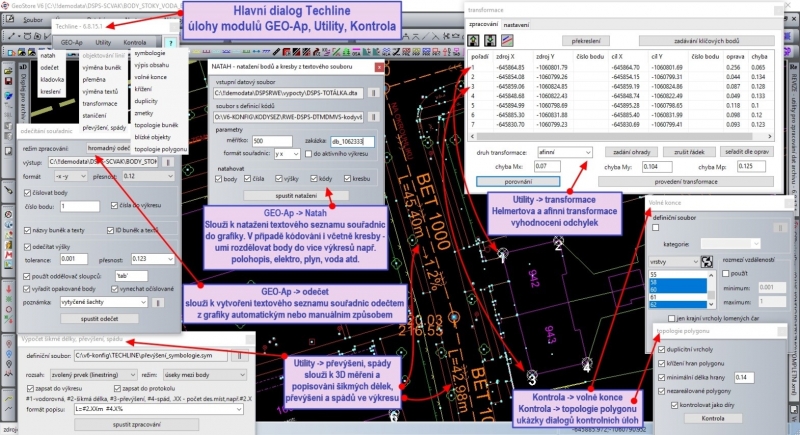Toggle the body checkbox in NATAH dialog
This screenshot has height=435, width=800.
click(x=218, y=179)
